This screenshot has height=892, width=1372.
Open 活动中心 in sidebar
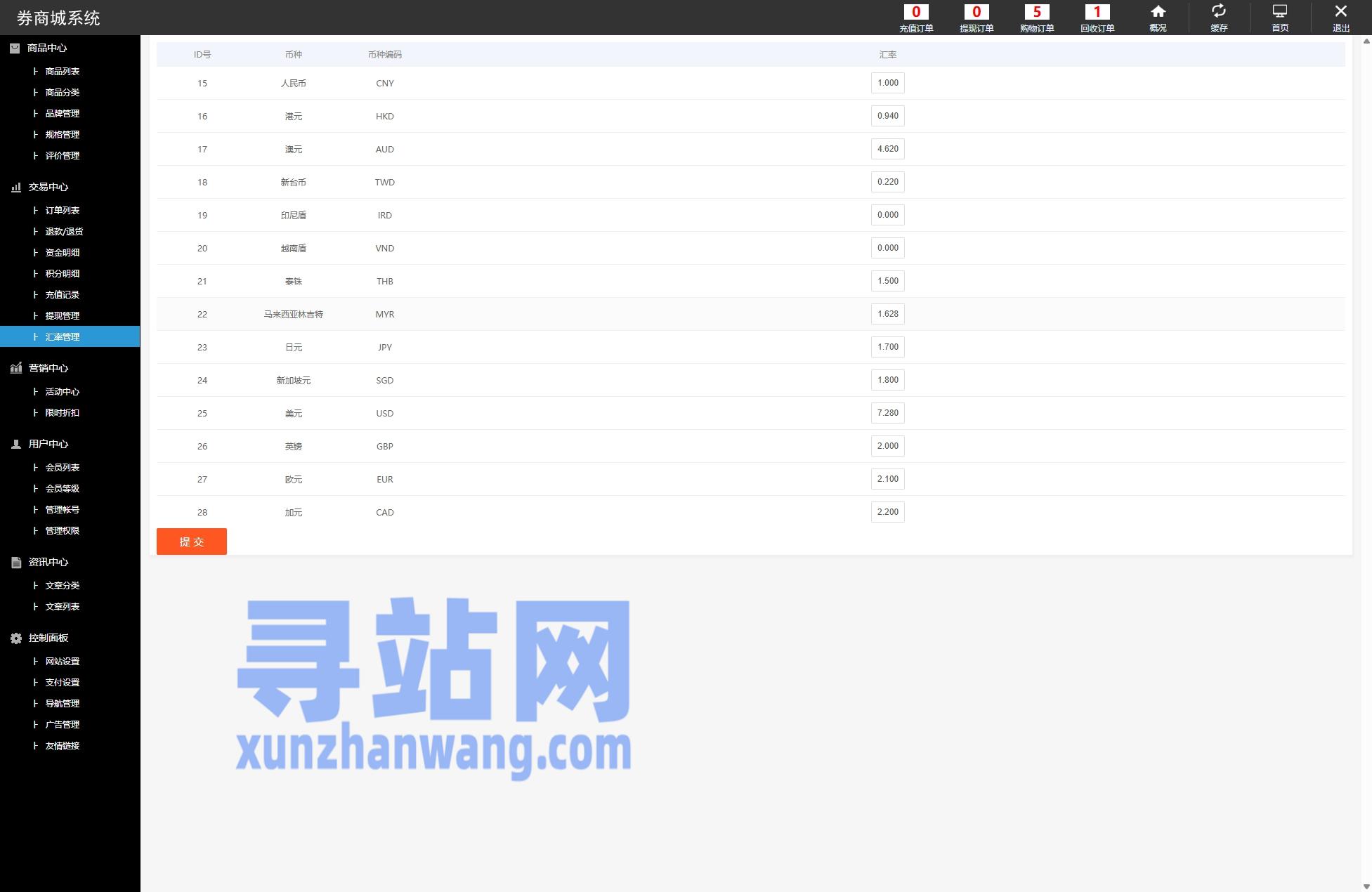(63, 392)
